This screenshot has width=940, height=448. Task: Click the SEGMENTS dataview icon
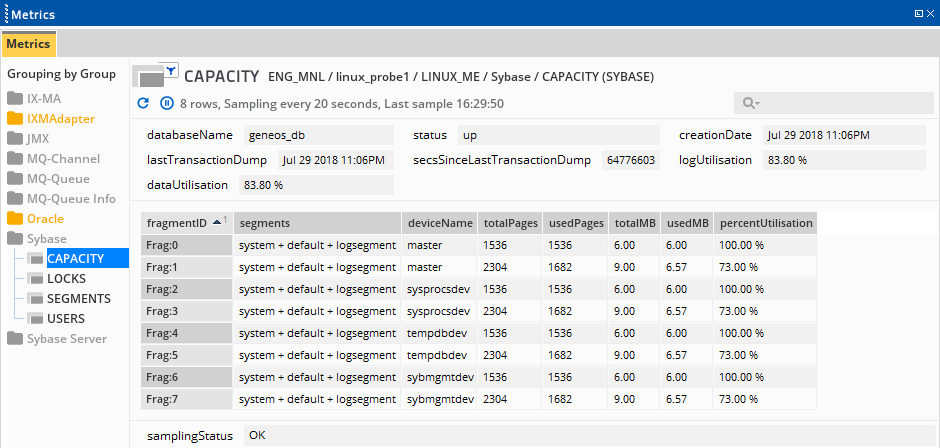pos(35,299)
